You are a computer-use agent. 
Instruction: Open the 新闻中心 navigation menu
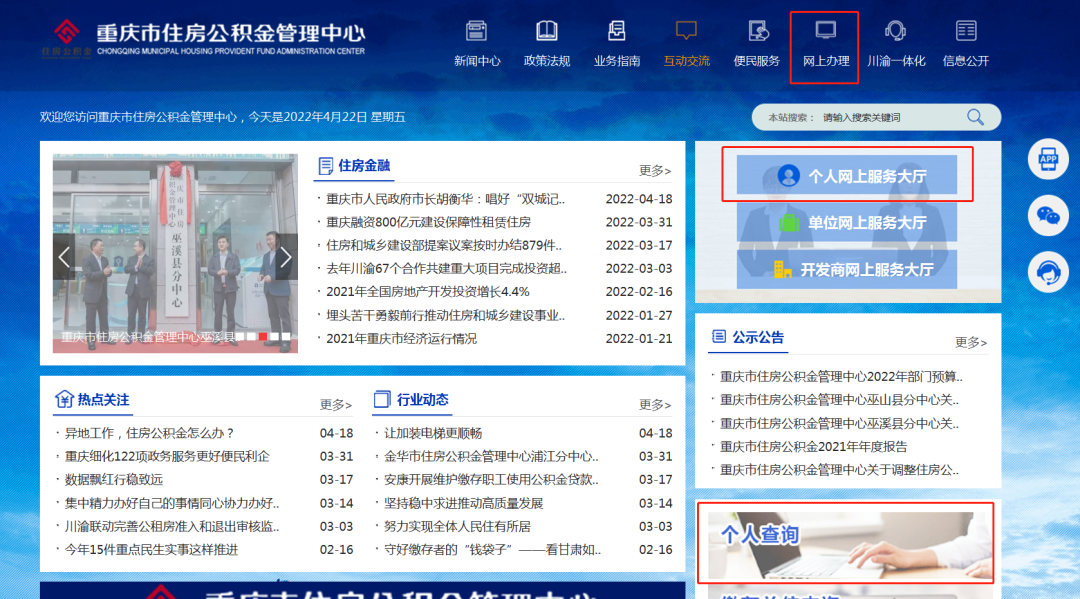coord(477,45)
